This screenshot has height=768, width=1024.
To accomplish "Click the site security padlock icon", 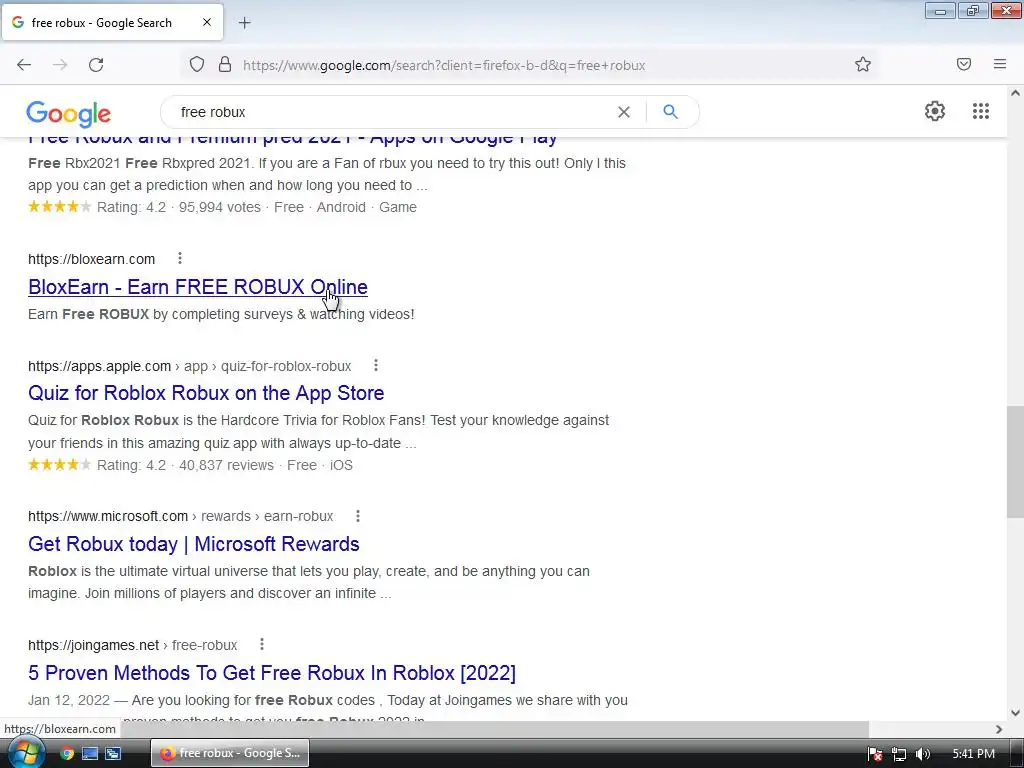I will 225,64.
